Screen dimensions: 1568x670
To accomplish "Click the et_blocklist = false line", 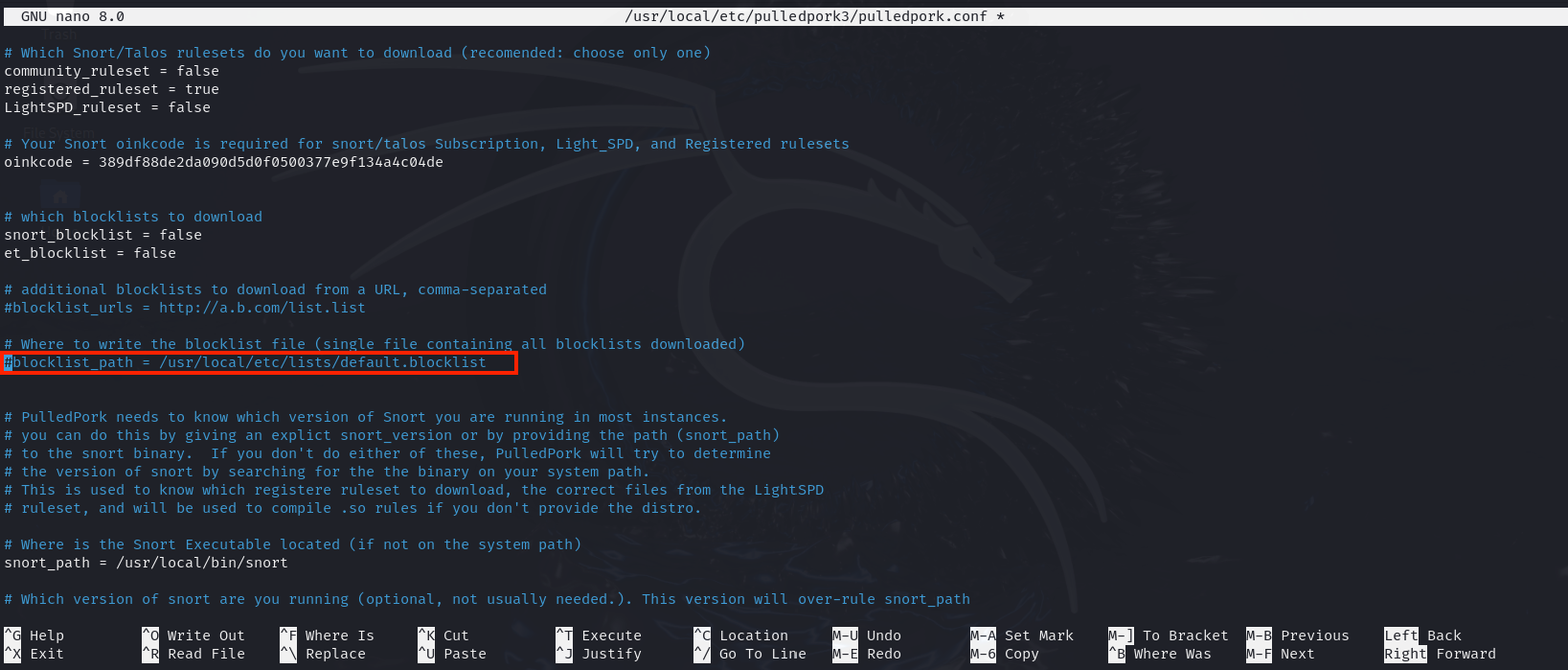I will (90, 253).
